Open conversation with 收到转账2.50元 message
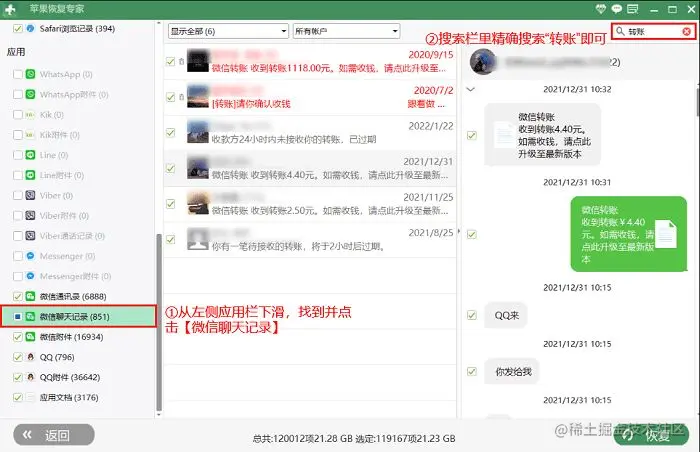This screenshot has width=700, height=452. [310, 204]
